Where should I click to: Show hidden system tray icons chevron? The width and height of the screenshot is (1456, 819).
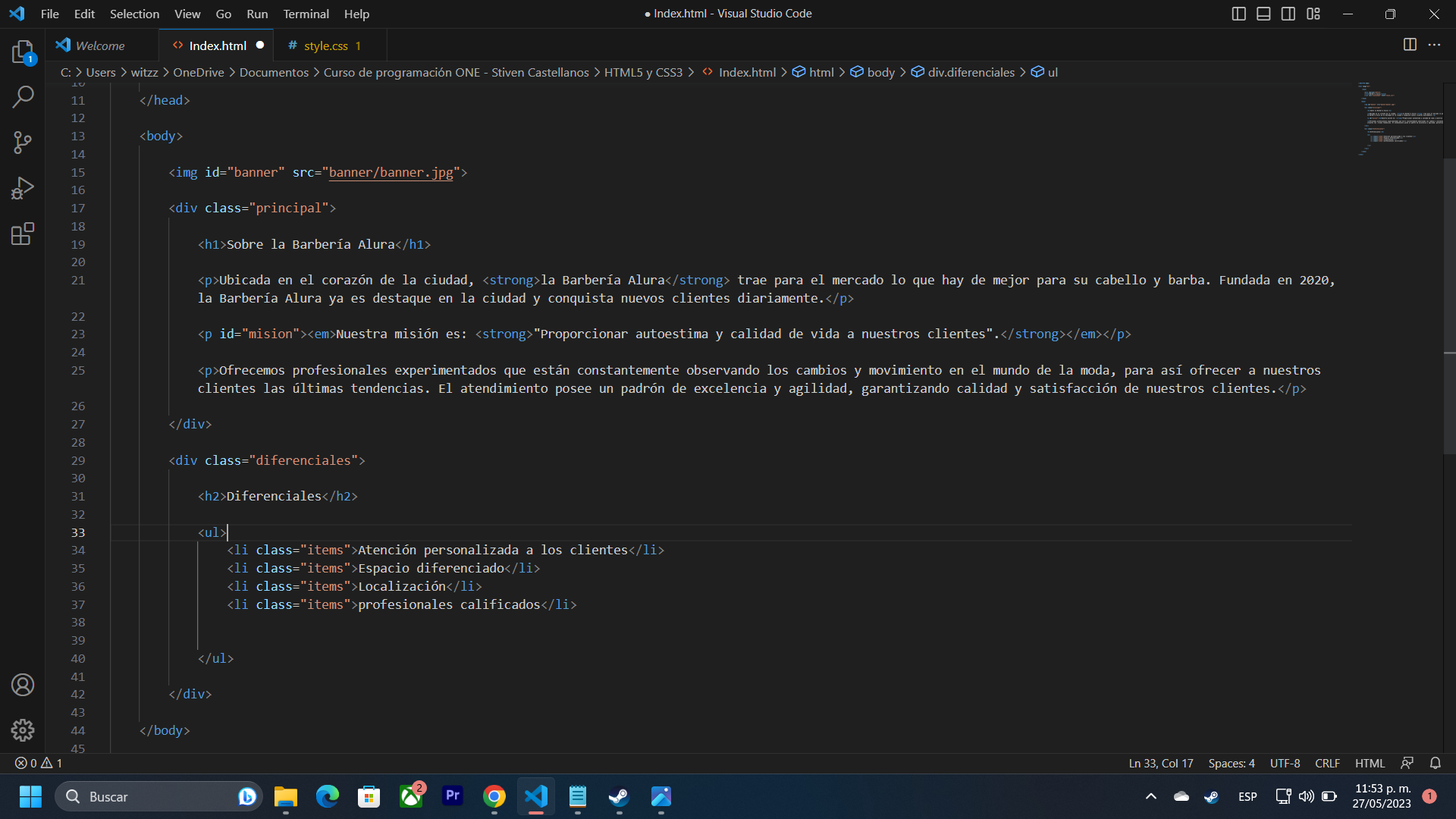[1151, 796]
